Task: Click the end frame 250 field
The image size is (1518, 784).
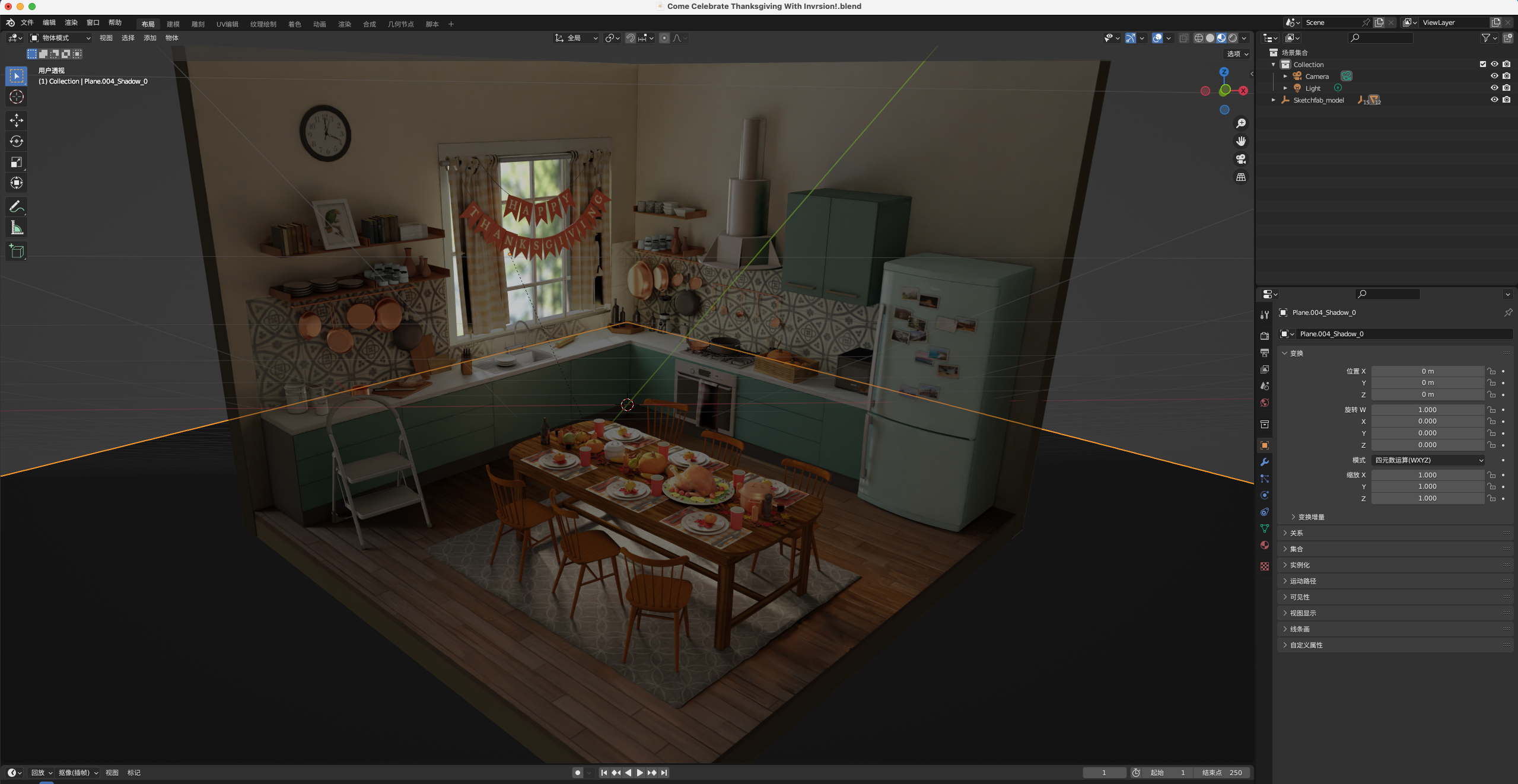Action: [1222, 773]
